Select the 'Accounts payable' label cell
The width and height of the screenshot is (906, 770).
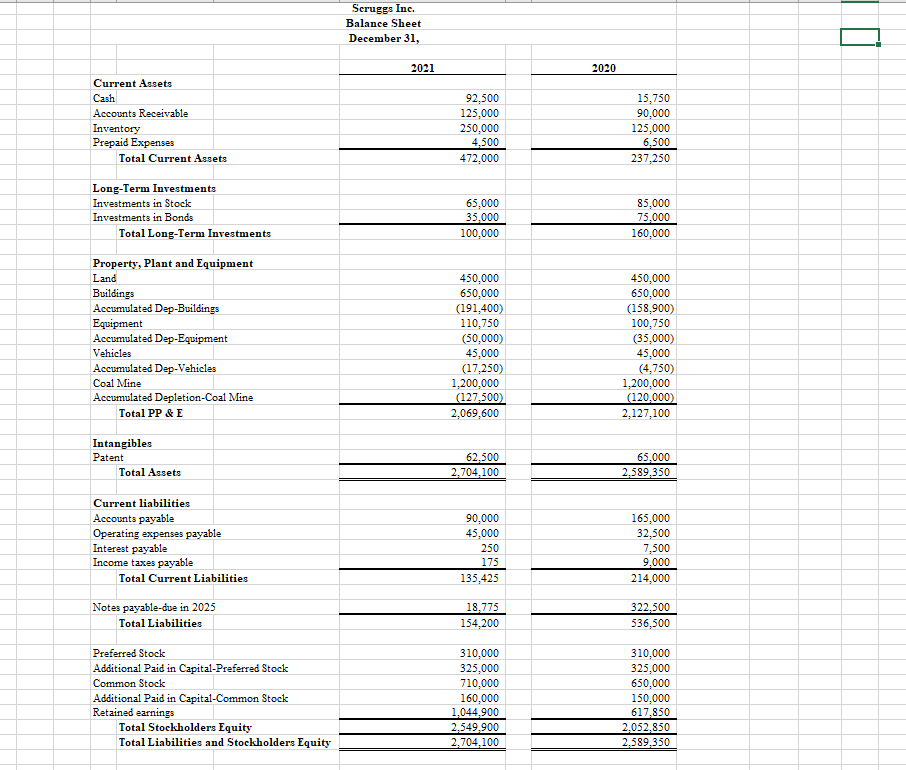click(130, 518)
